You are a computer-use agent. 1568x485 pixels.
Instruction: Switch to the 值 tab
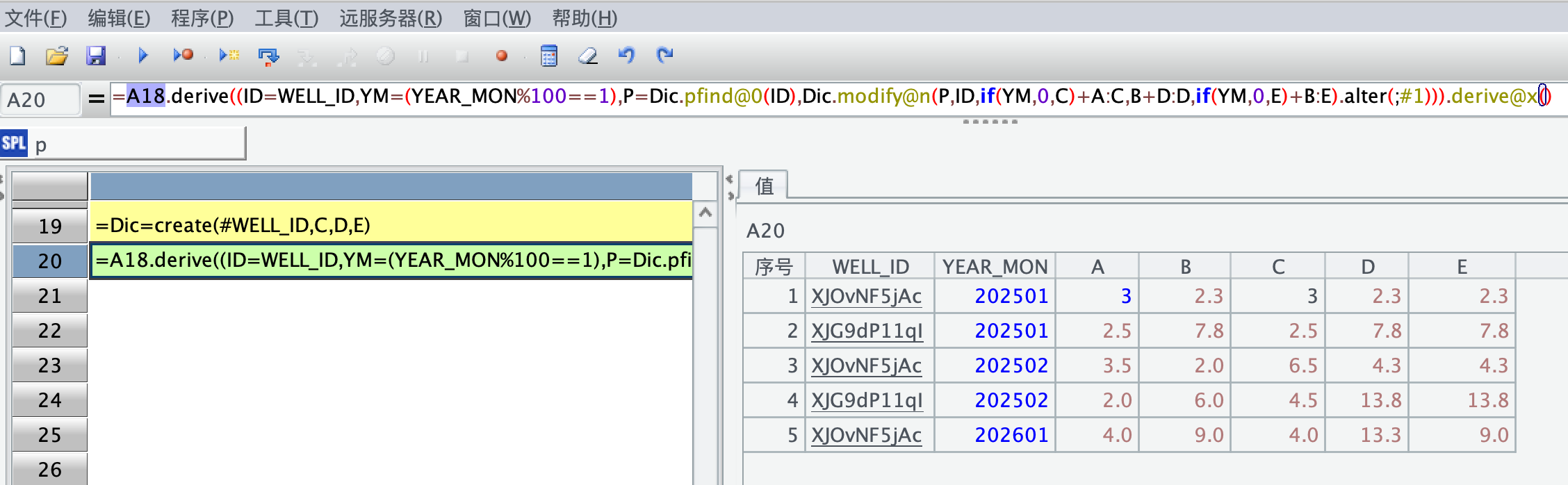[x=764, y=186]
